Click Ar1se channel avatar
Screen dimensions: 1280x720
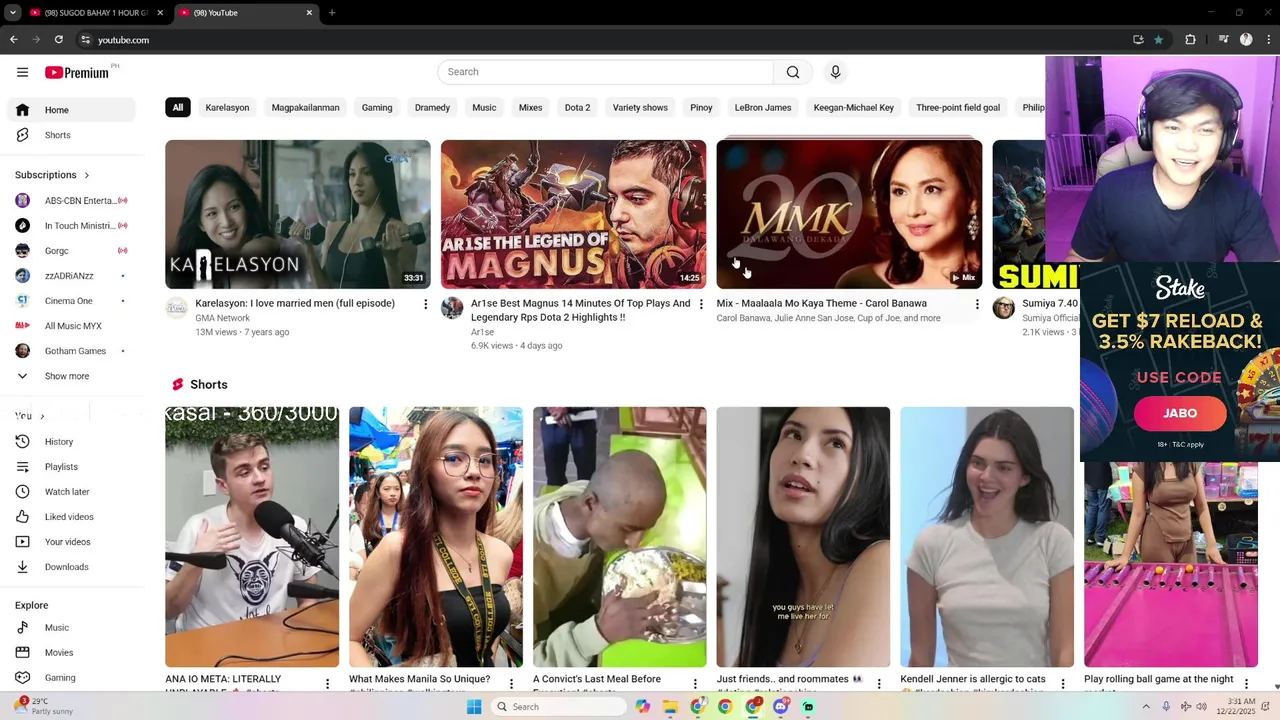[452, 308]
